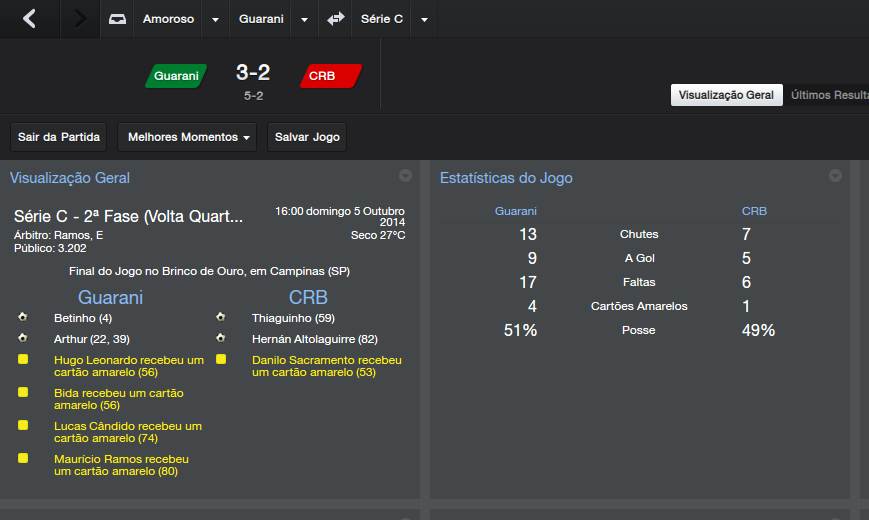Click the forward navigation arrow

click(x=80, y=19)
